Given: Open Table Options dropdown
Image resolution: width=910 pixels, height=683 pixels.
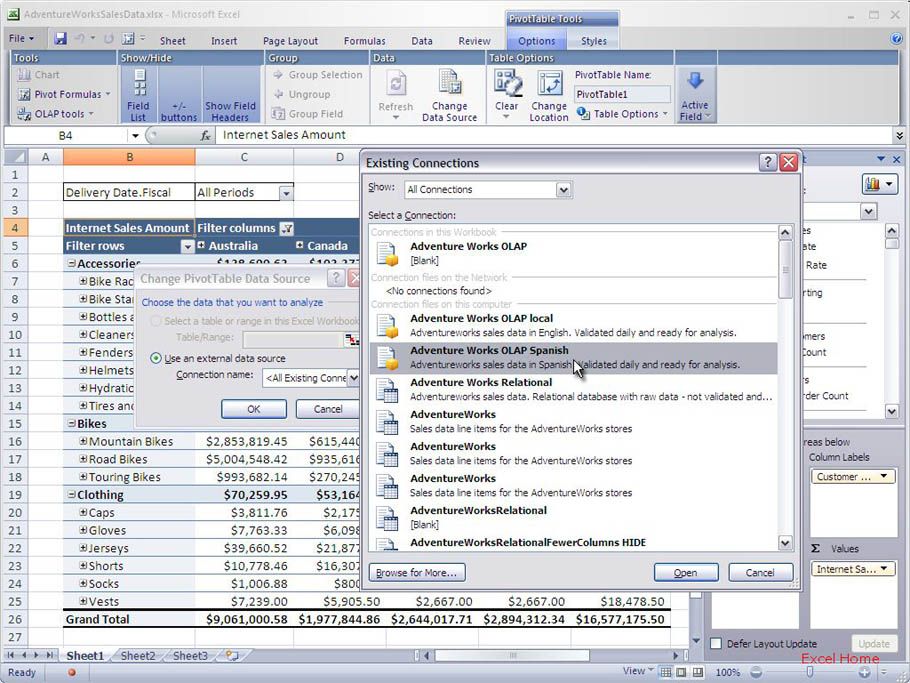Looking at the screenshot, I should [622, 114].
